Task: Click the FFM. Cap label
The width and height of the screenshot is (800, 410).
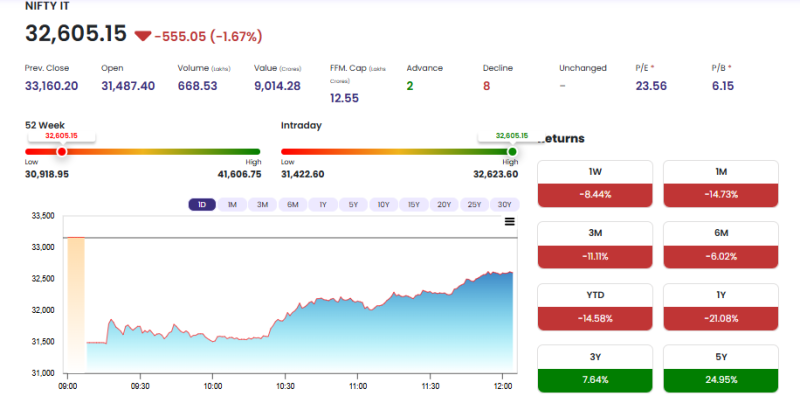Action: (x=358, y=74)
